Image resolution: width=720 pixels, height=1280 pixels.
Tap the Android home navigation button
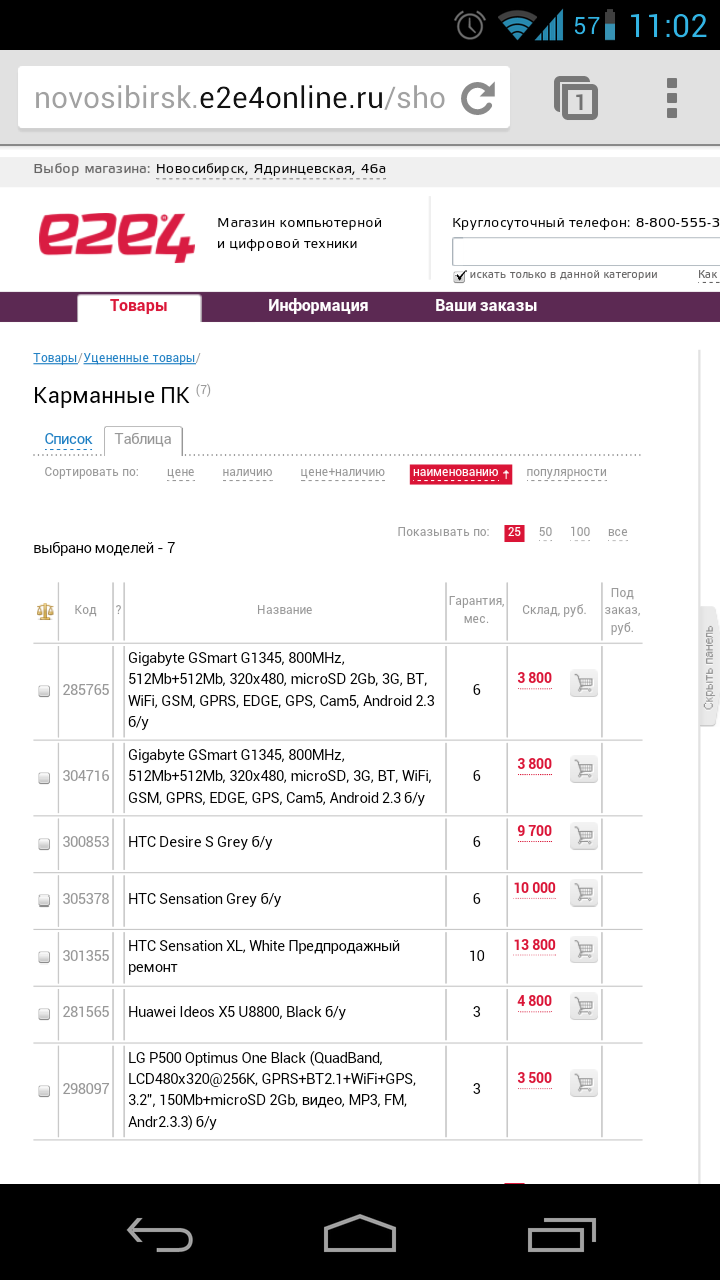click(360, 1233)
